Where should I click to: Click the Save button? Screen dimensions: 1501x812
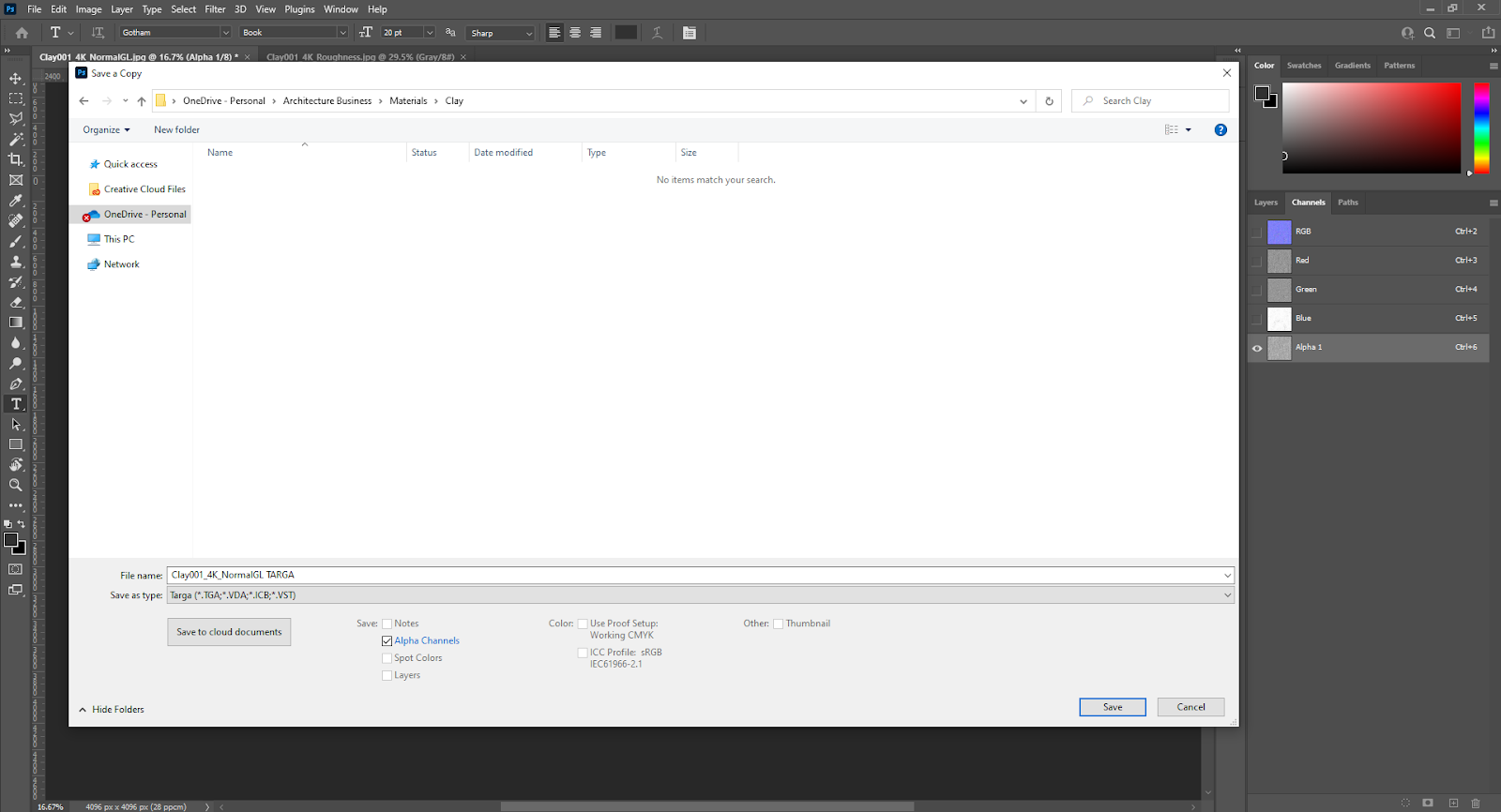1113,707
